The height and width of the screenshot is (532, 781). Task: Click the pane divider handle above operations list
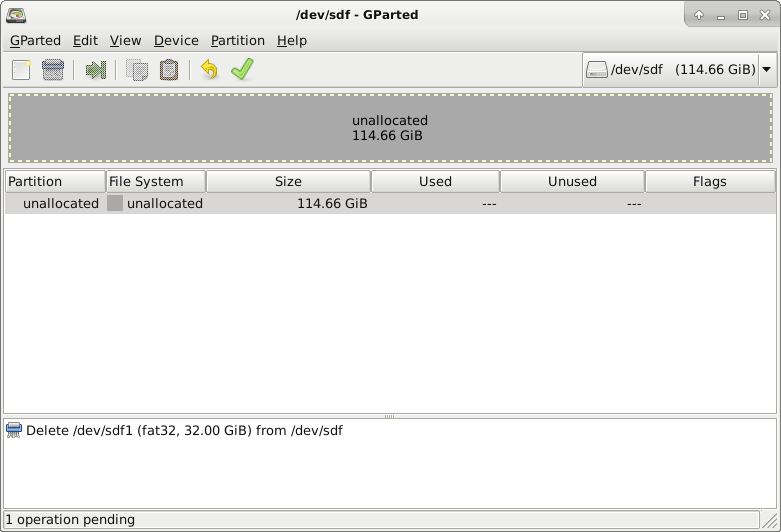click(x=390, y=416)
